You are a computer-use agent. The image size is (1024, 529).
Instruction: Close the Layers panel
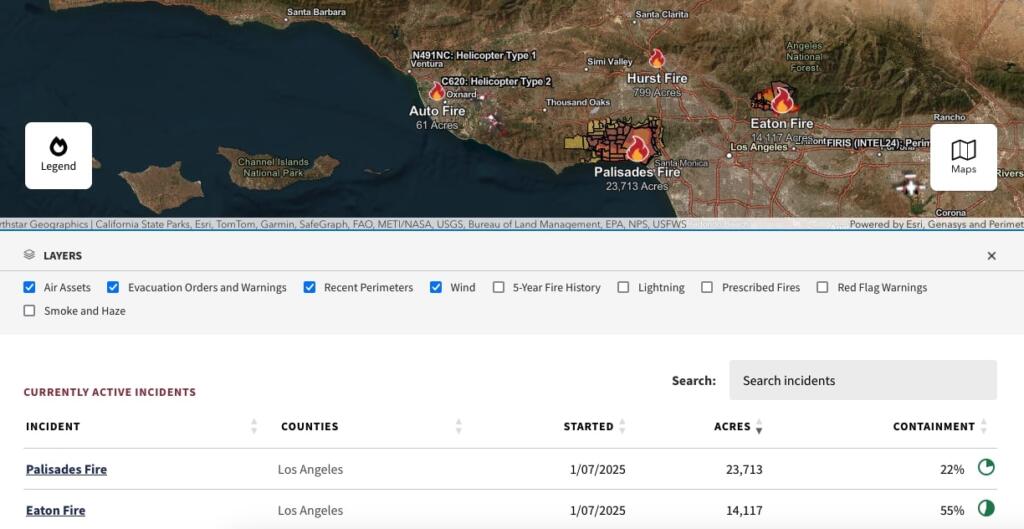(991, 256)
